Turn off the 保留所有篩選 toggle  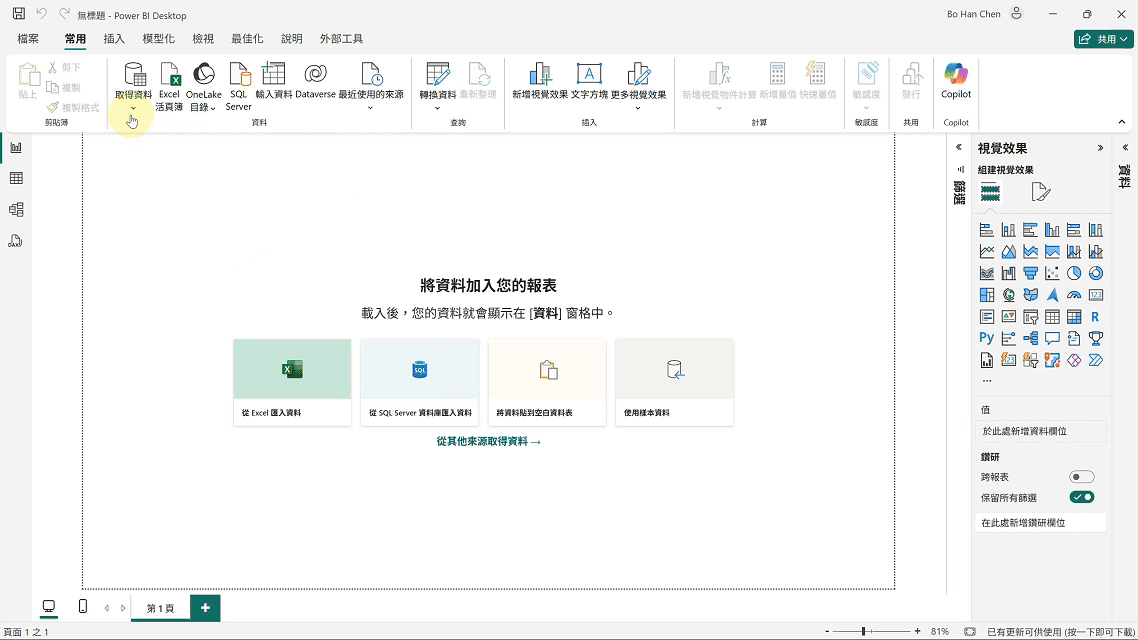click(x=1081, y=497)
